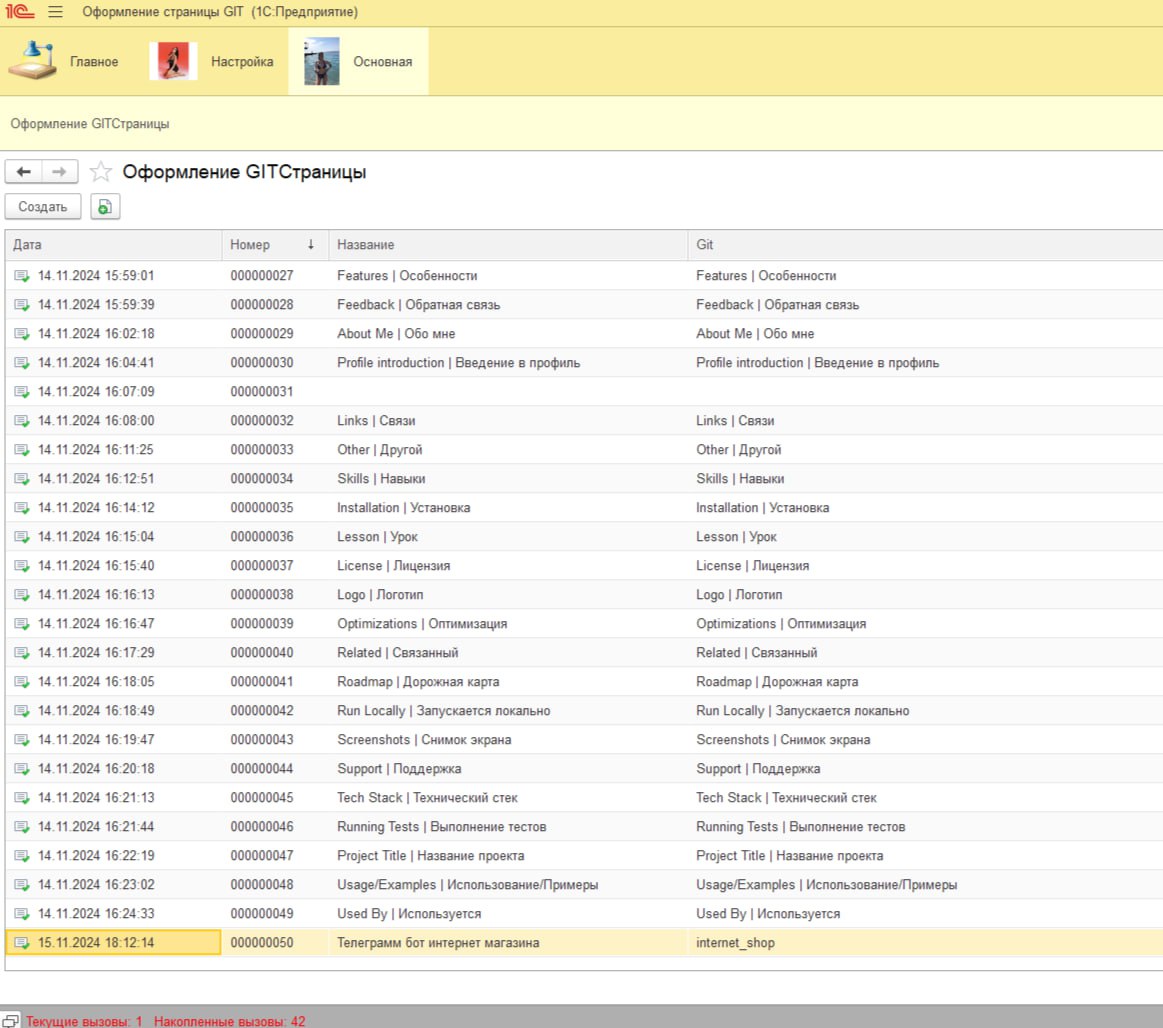This screenshot has width=1163, height=1028.
Task: Click the 1C logo icon
Action: click(20, 12)
